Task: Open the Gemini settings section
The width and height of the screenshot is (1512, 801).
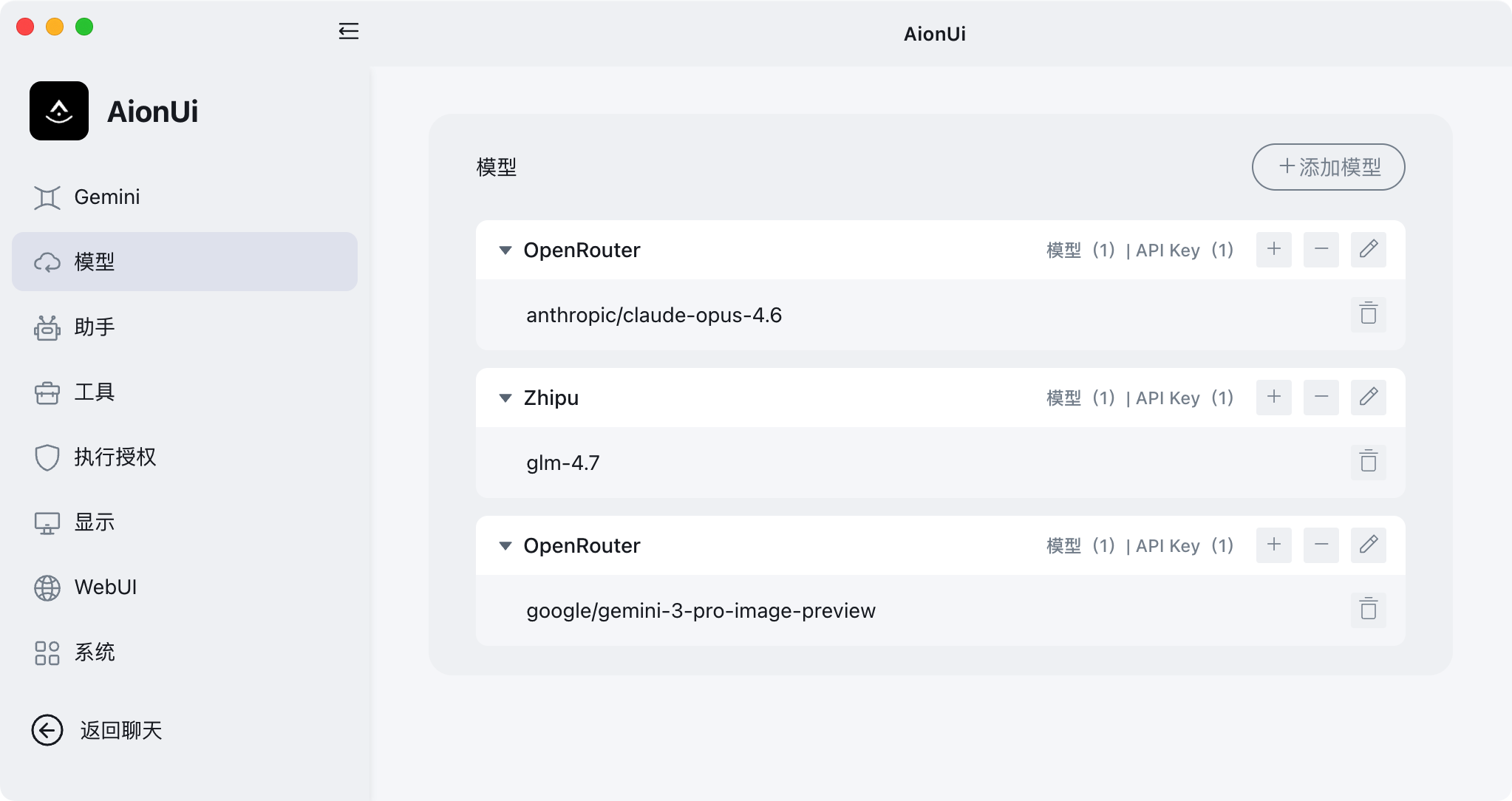Action: [x=107, y=197]
